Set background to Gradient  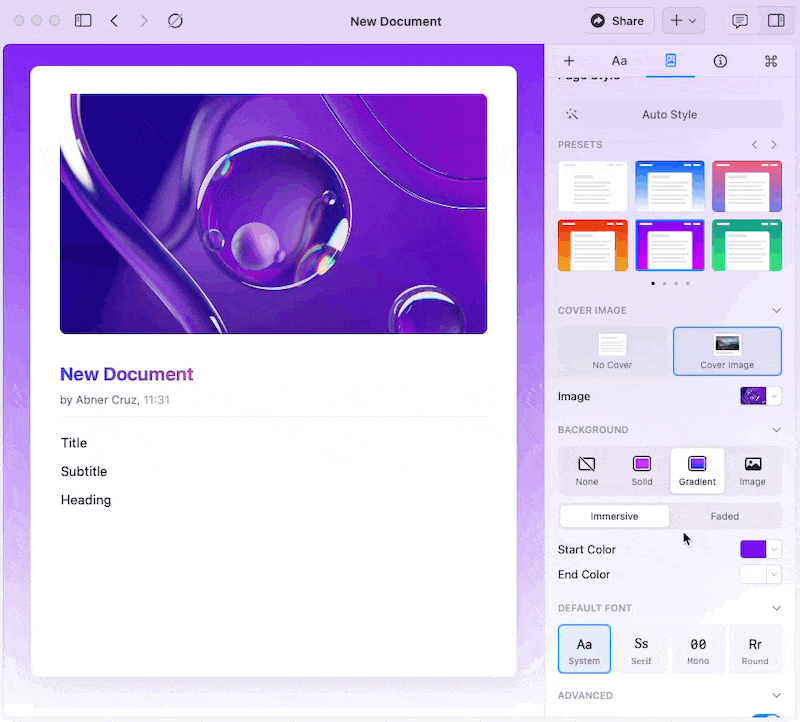coord(697,470)
